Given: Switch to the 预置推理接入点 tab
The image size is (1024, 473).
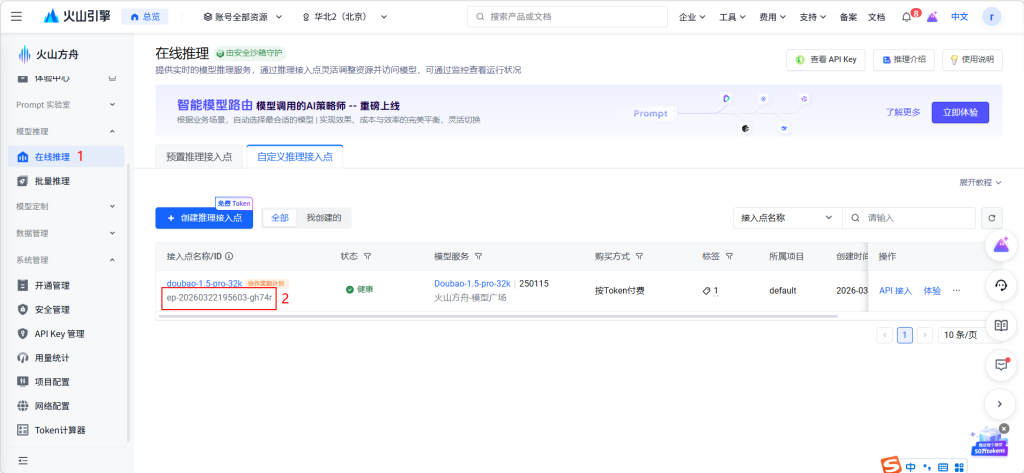Looking at the screenshot, I should (199, 157).
